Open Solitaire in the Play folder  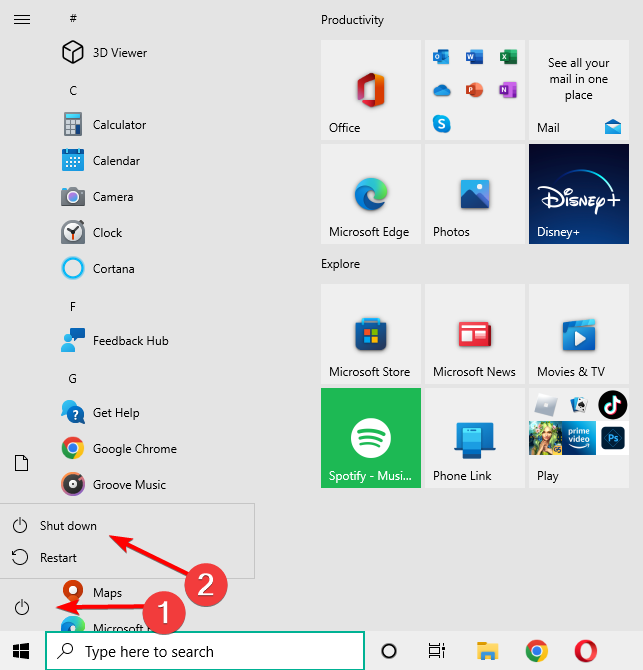(x=579, y=405)
